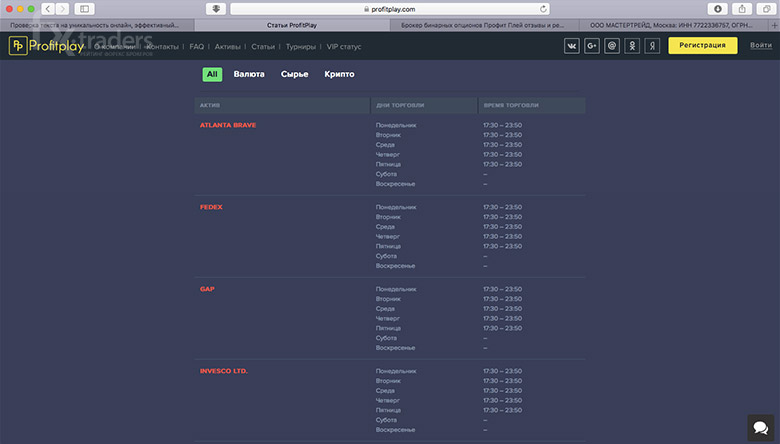Screen dimensions: 780x444
Task: Click Воскресенье in the FEDEX row
Action: click(395, 266)
